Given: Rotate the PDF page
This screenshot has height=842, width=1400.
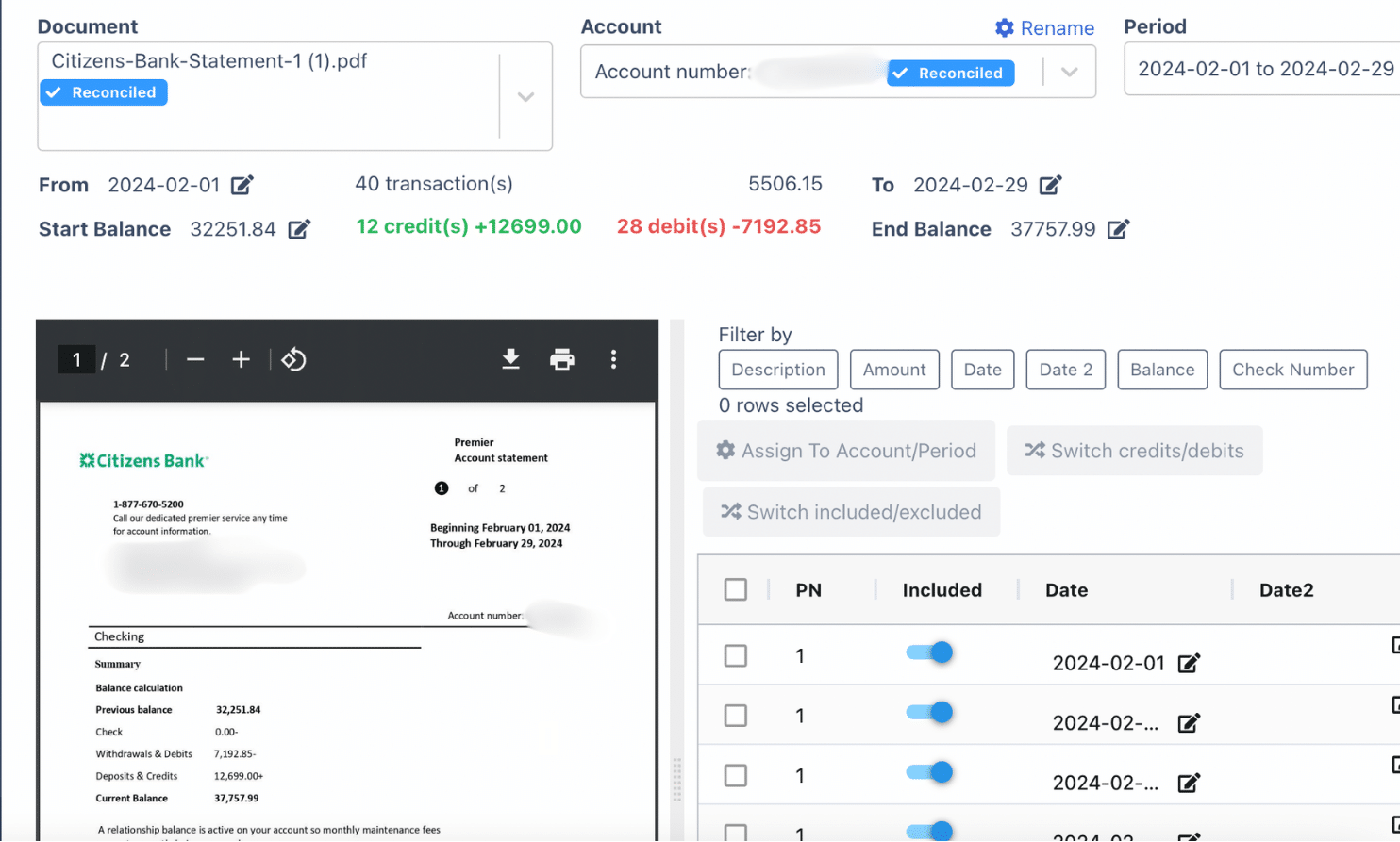Looking at the screenshot, I should (292, 359).
